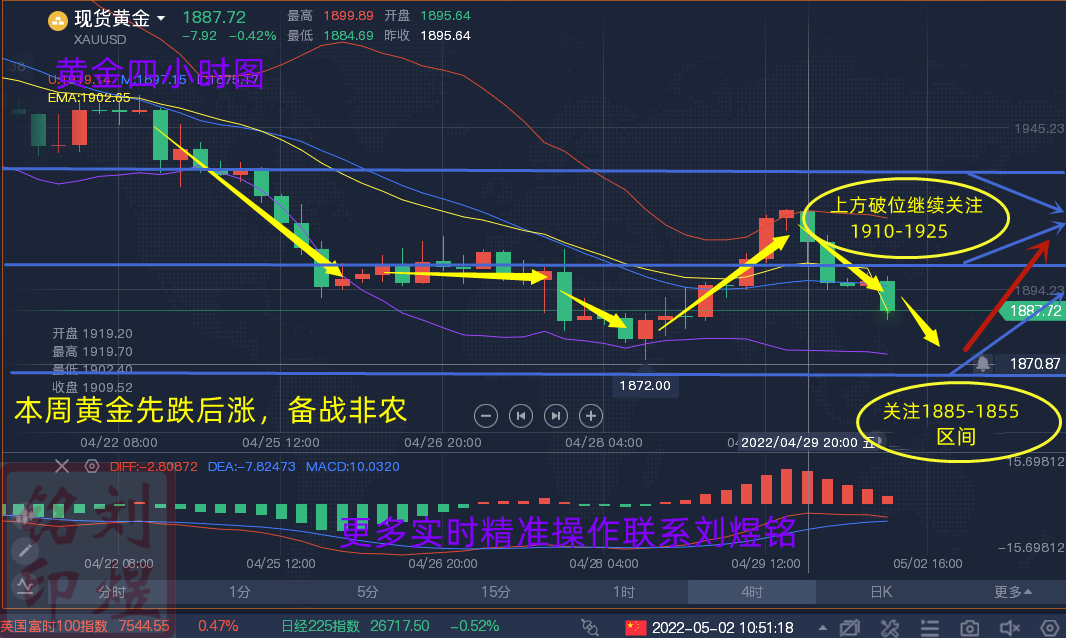Click the 英国富时100指数 ticker
The height and width of the screenshot is (638, 1066).
pyautogui.click(x=54, y=626)
